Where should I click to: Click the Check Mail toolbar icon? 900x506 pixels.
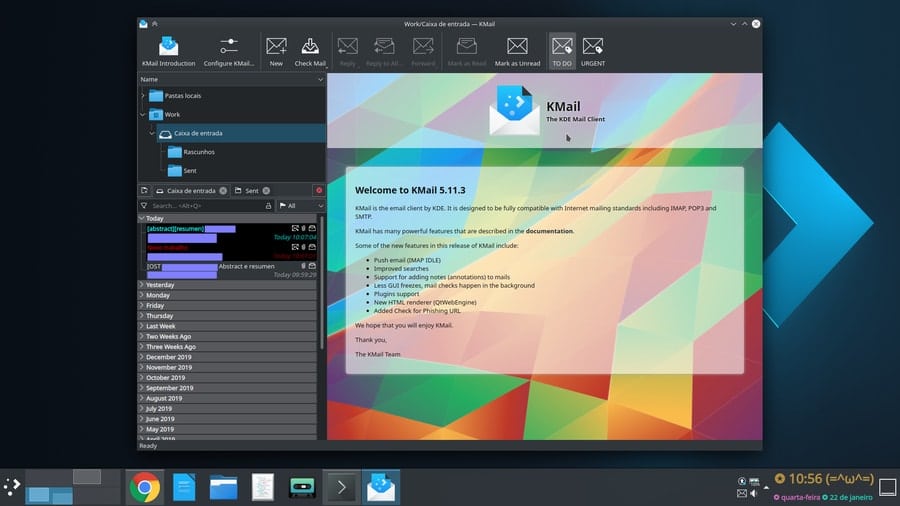point(310,52)
